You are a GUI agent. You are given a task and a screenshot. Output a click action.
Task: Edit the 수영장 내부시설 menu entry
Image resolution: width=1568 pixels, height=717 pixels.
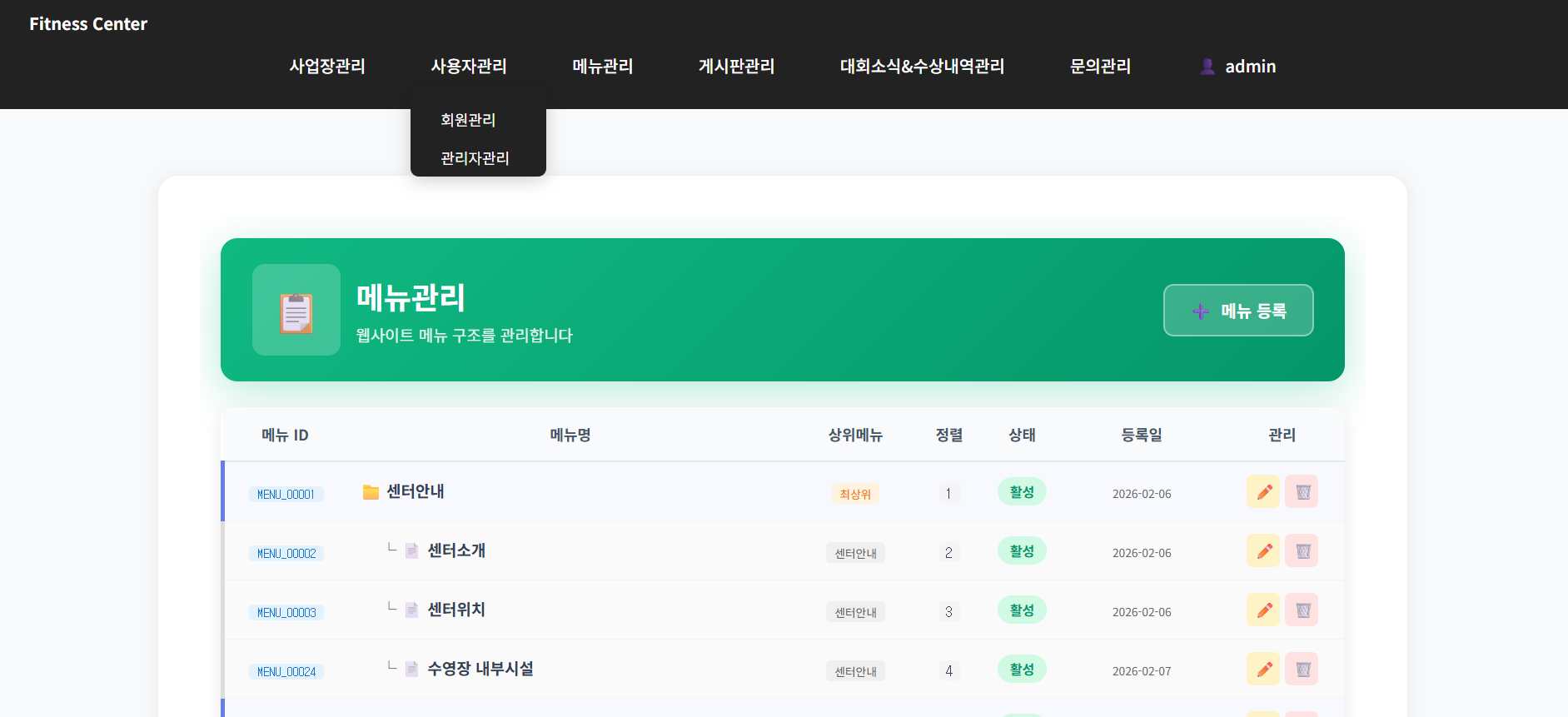click(1262, 669)
